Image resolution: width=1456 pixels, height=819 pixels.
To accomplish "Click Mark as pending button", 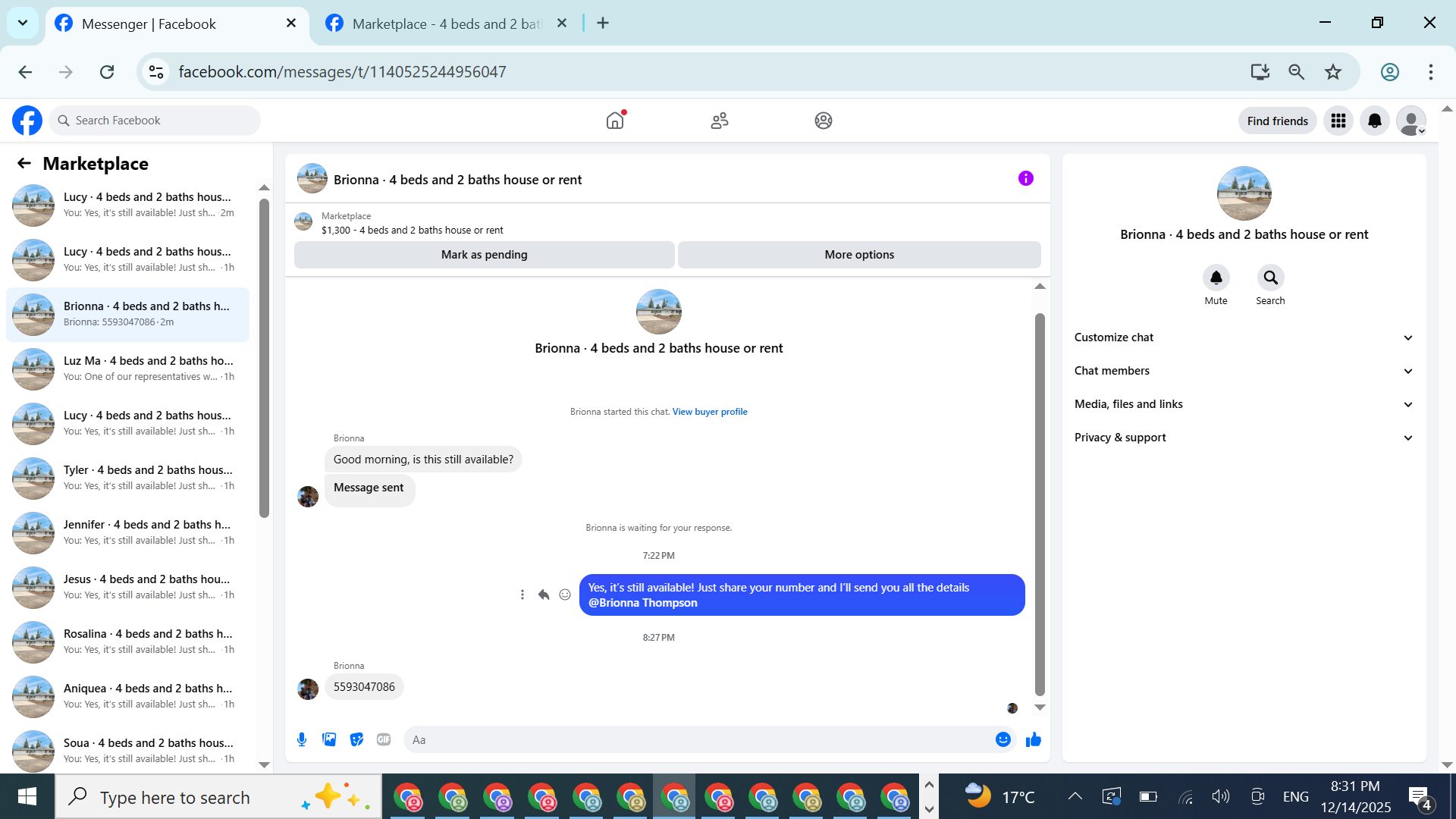I will [484, 255].
